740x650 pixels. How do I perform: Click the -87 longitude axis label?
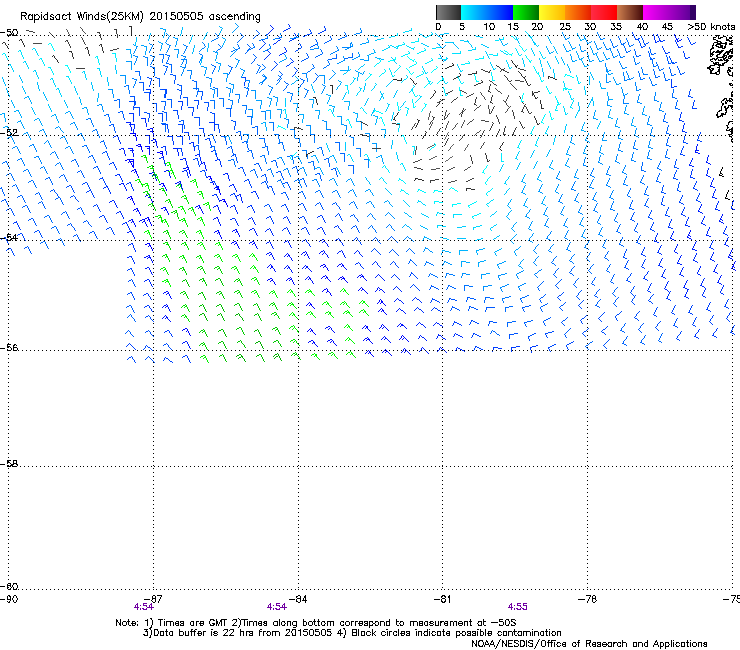click(x=153, y=599)
